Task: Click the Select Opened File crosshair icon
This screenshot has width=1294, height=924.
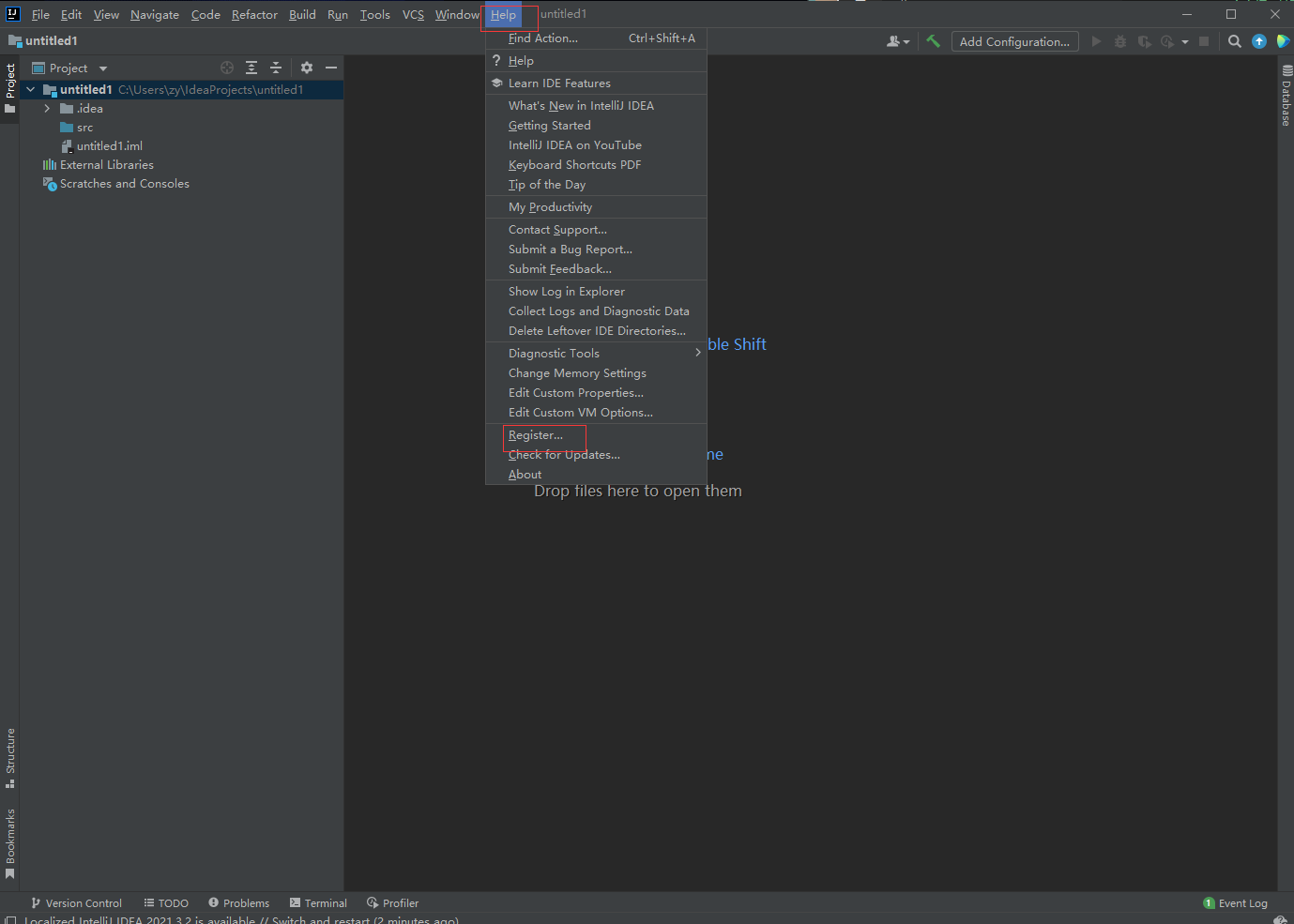Action: click(227, 68)
